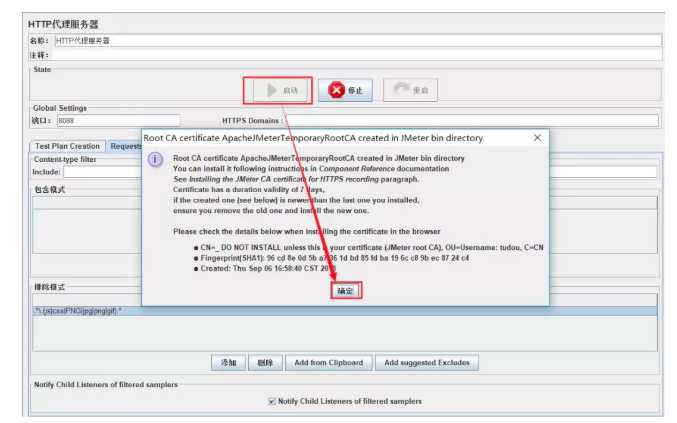Viewport: 677px width, 423px height.
Task: Click the 名称 name input field
Action: (x=358, y=41)
